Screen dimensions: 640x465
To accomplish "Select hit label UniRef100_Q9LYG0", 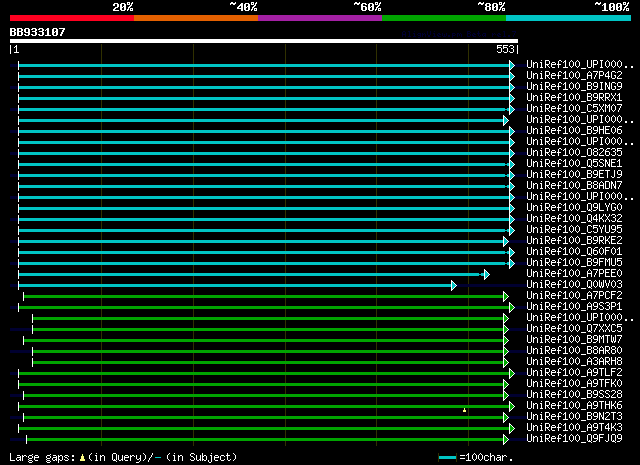I will [574, 208].
